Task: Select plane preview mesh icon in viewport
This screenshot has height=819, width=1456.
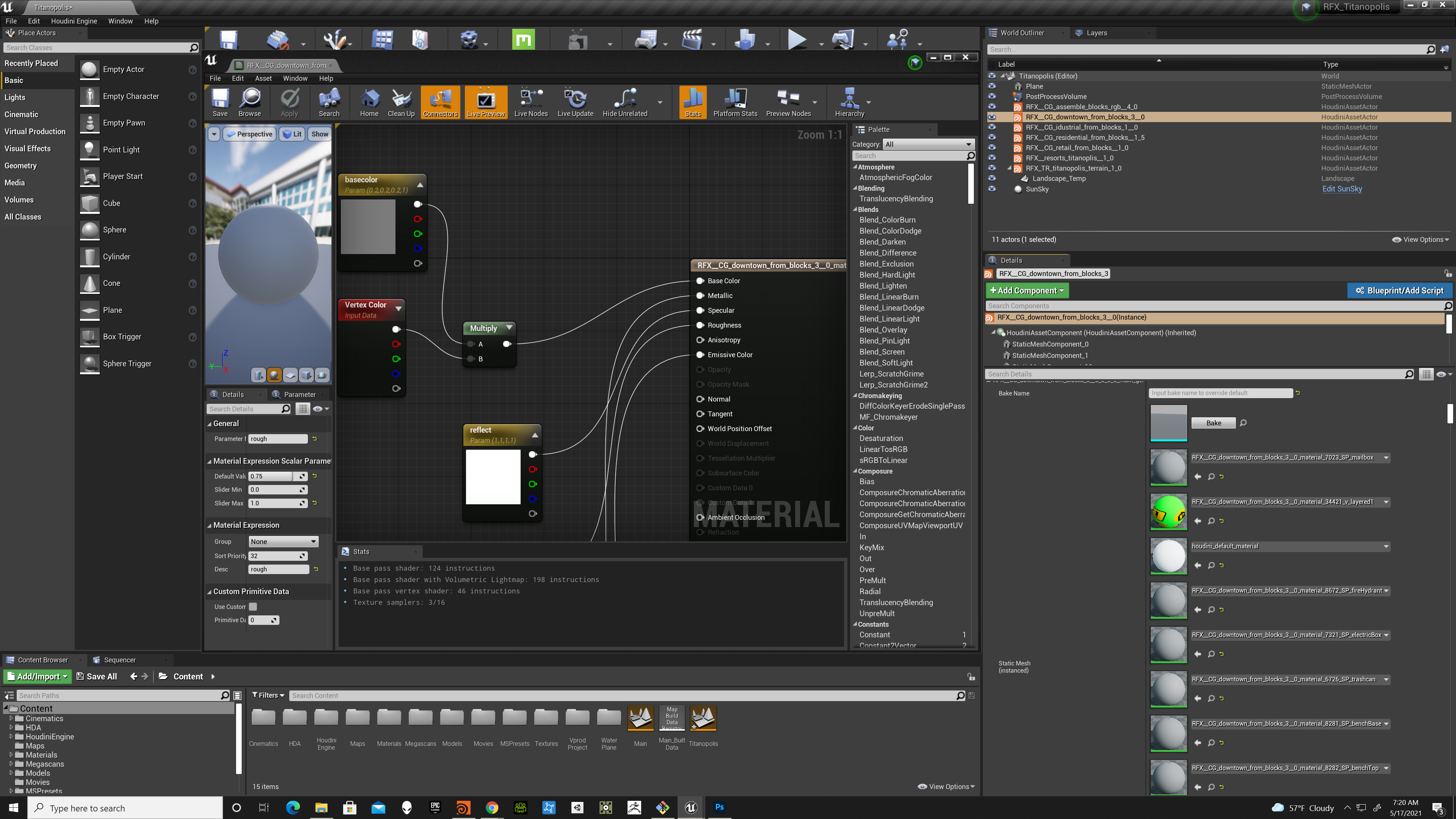Action: coord(290,375)
